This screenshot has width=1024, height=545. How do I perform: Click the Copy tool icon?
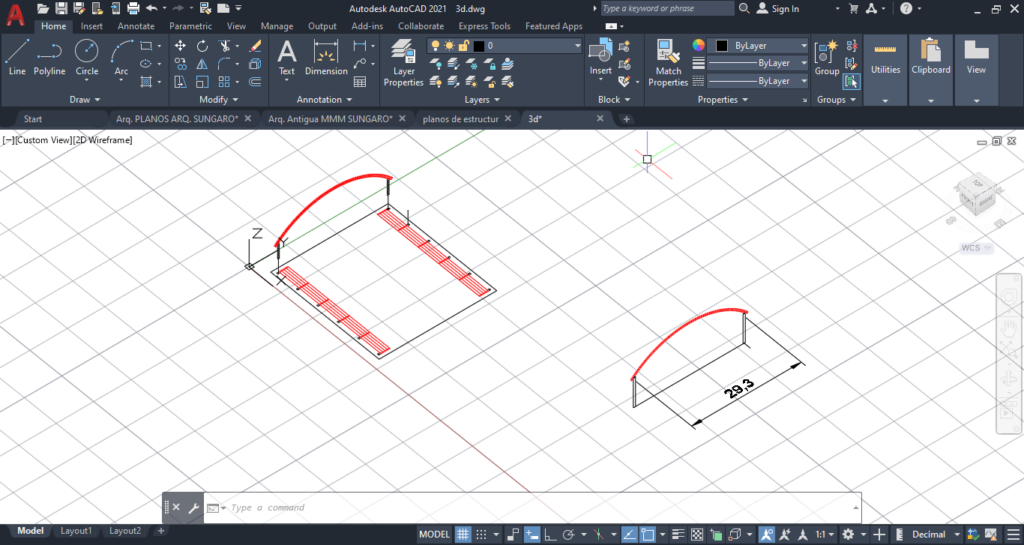point(180,63)
